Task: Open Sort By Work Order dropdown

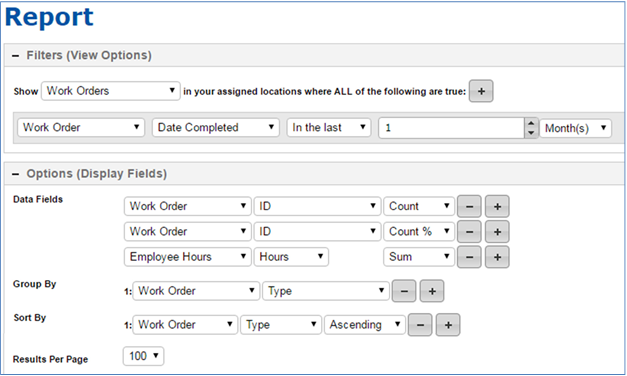Action: (186, 324)
